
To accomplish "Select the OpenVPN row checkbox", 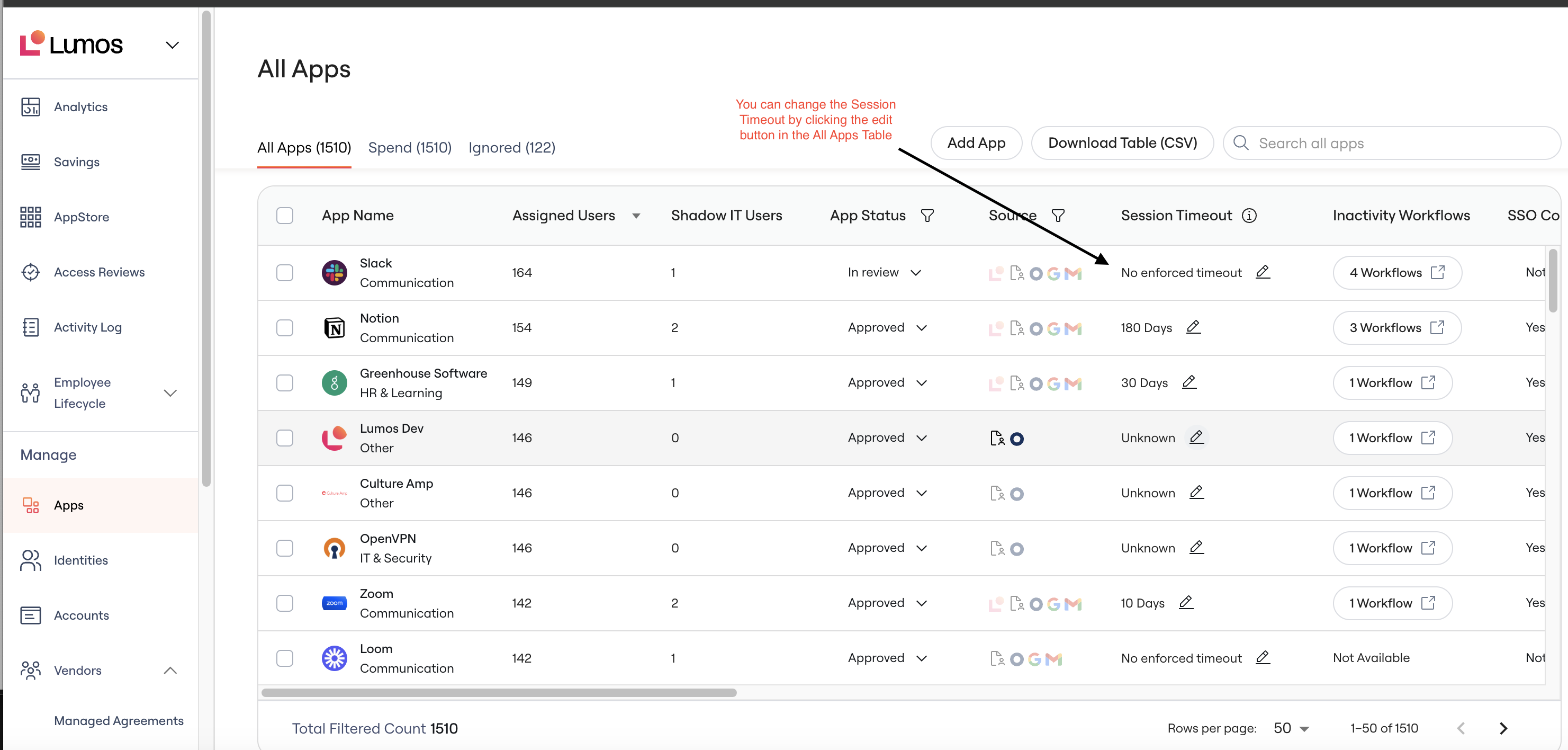I will tap(284, 548).
